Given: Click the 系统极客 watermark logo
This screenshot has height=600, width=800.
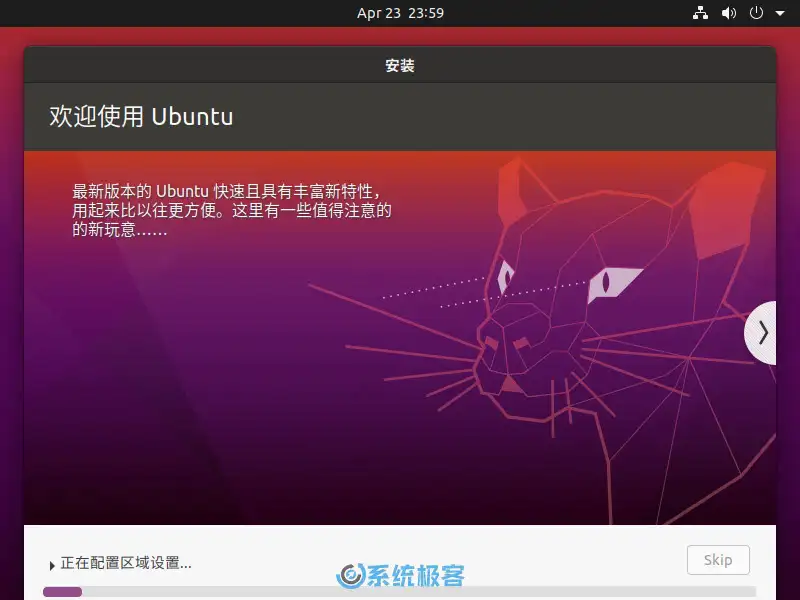Looking at the screenshot, I should pos(399,573).
